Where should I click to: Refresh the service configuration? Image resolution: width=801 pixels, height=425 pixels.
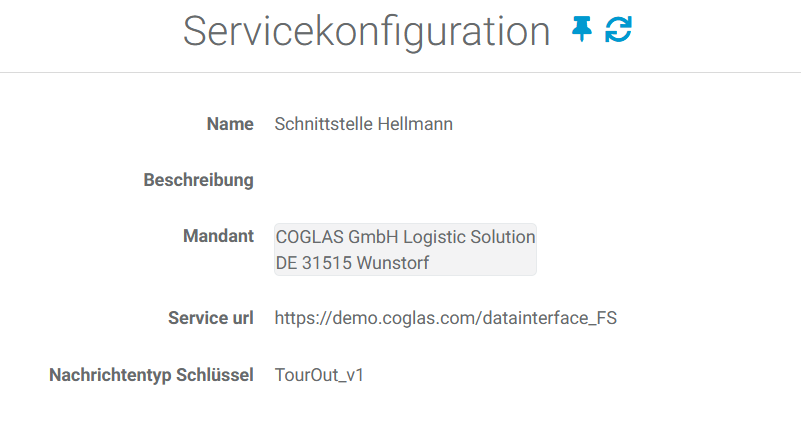(x=619, y=30)
